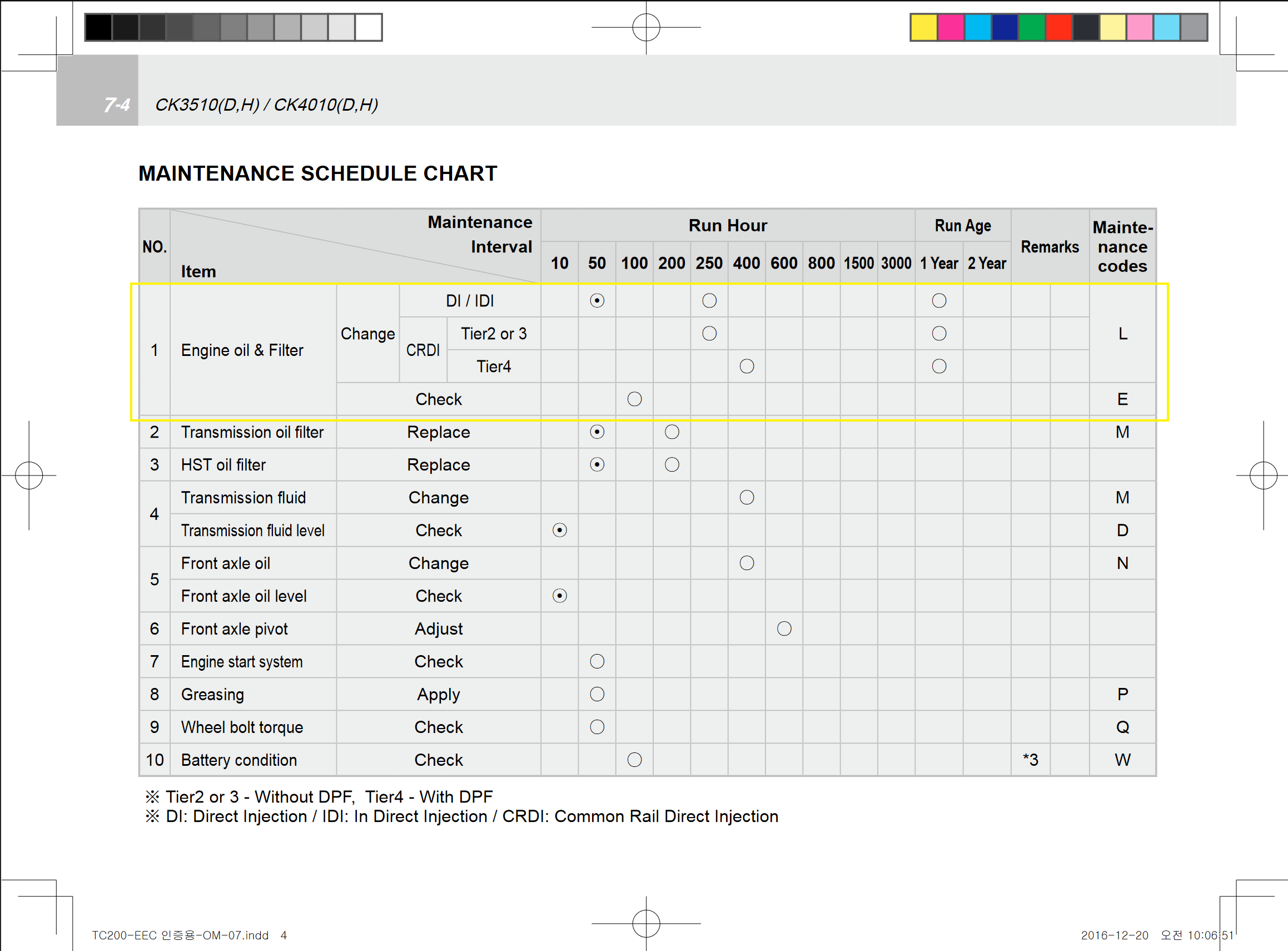Click the DI / IDI cell
Image resolution: width=1288 pixels, height=951 pixels.
(469, 300)
